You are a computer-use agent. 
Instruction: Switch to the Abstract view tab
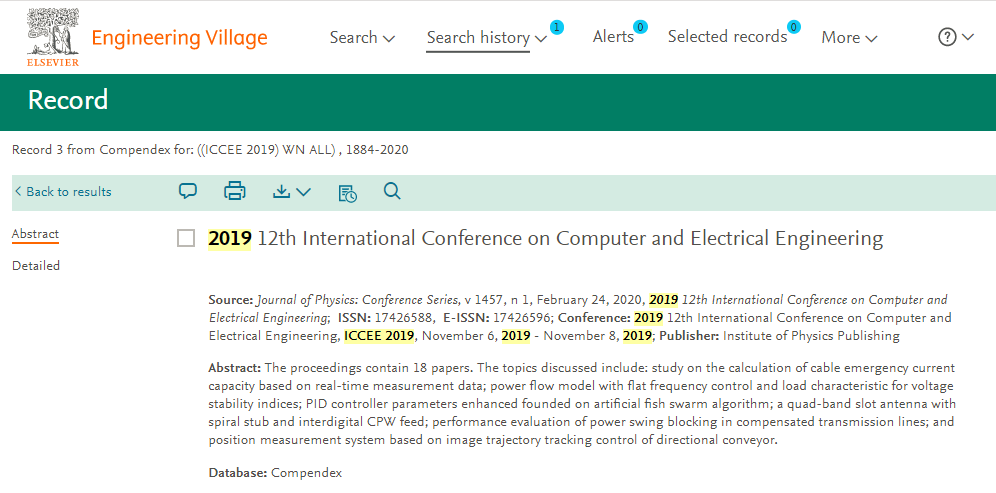coord(35,234)
